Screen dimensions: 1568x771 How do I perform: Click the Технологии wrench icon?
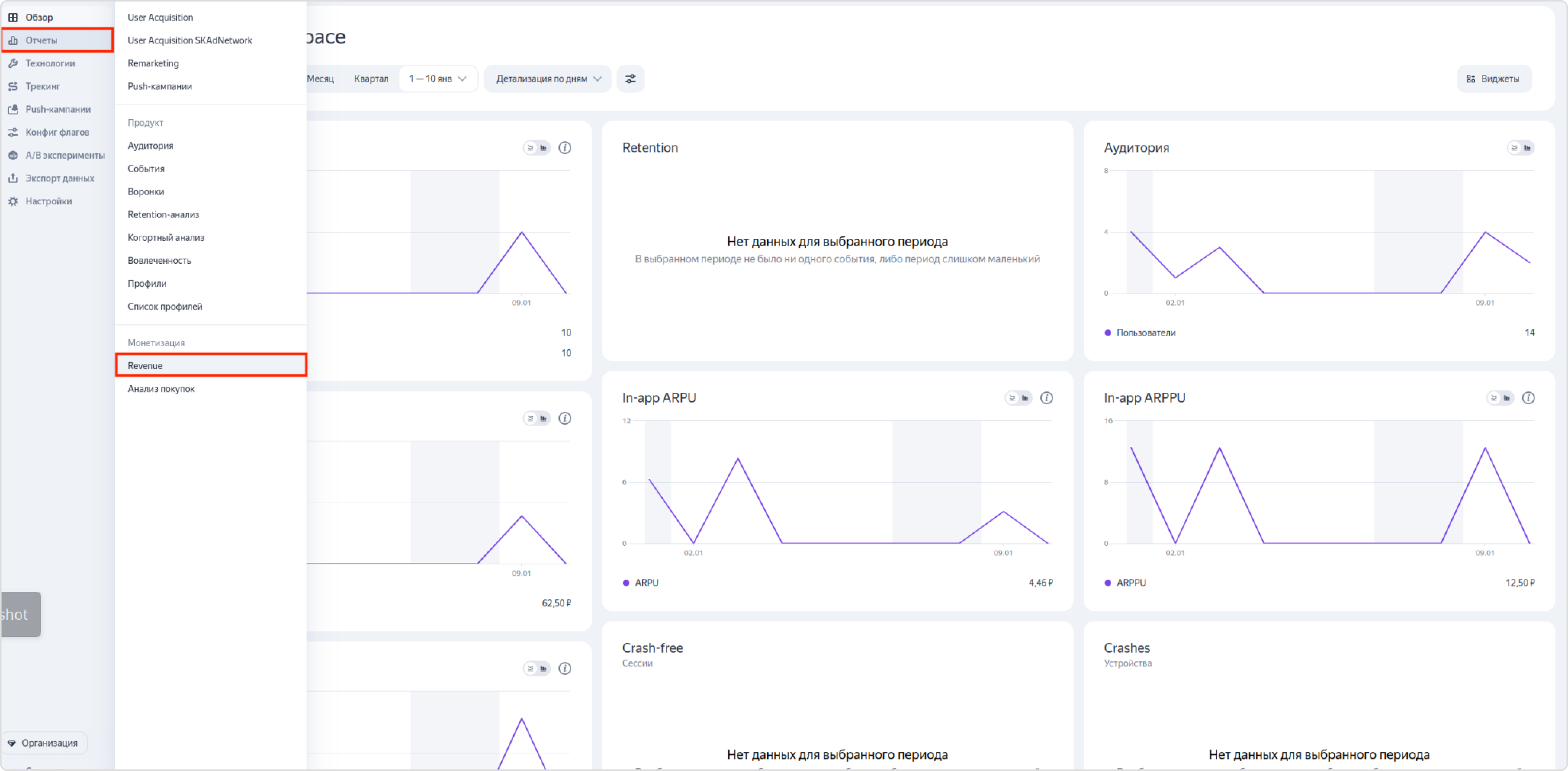click(13, 63)
